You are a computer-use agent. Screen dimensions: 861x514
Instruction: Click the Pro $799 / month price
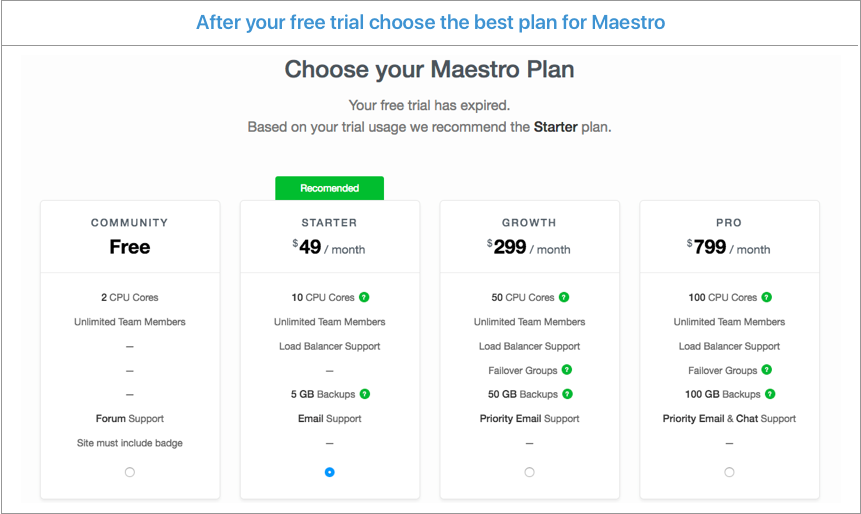[730, 248]
